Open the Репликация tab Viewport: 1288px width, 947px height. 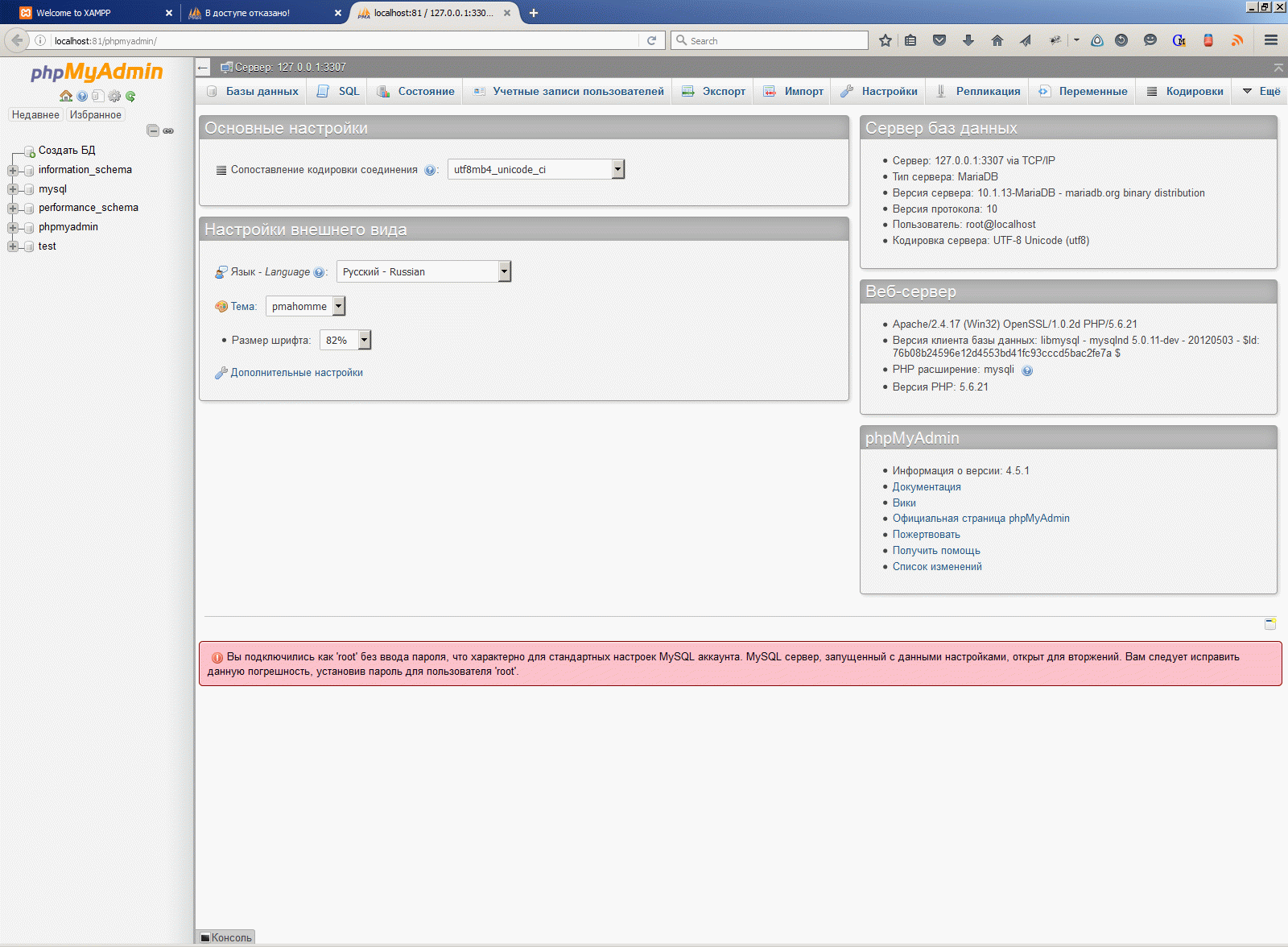click(x=978, y=91)
